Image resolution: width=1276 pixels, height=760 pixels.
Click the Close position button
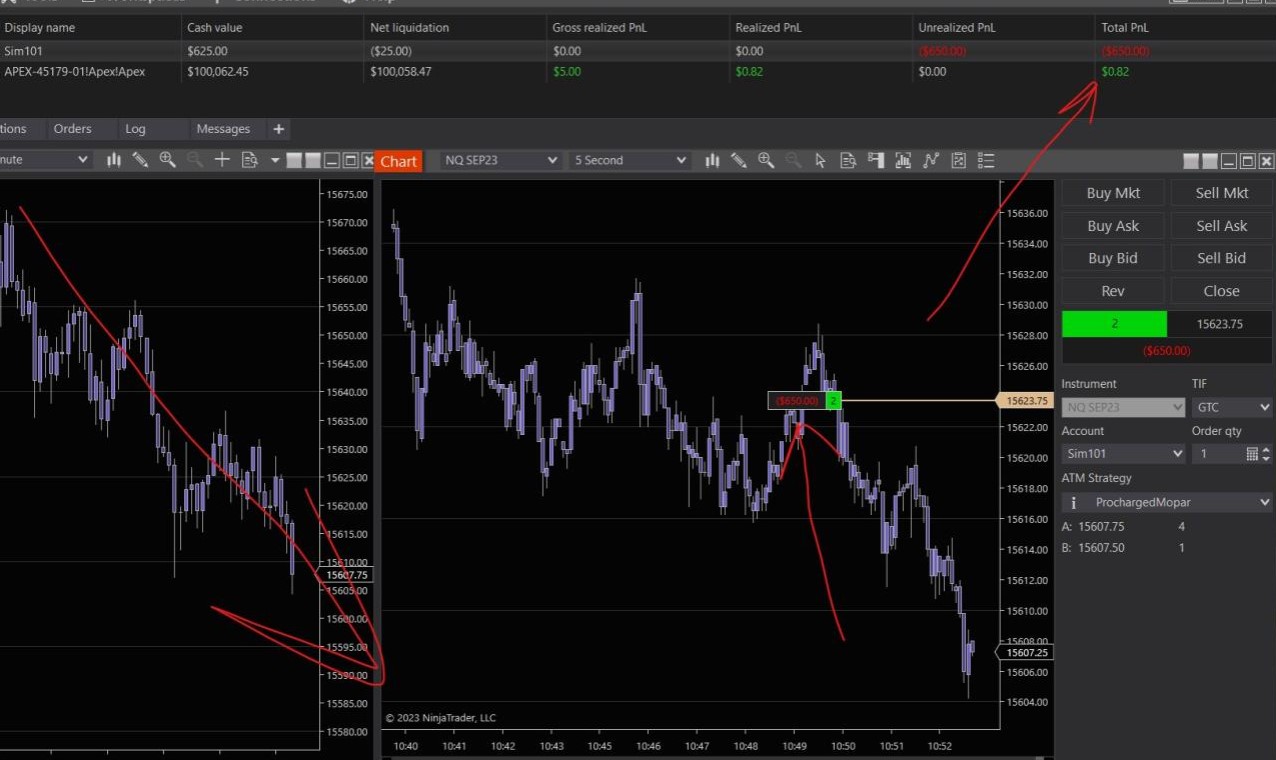pyautogui.click(x=1221, y=291)
